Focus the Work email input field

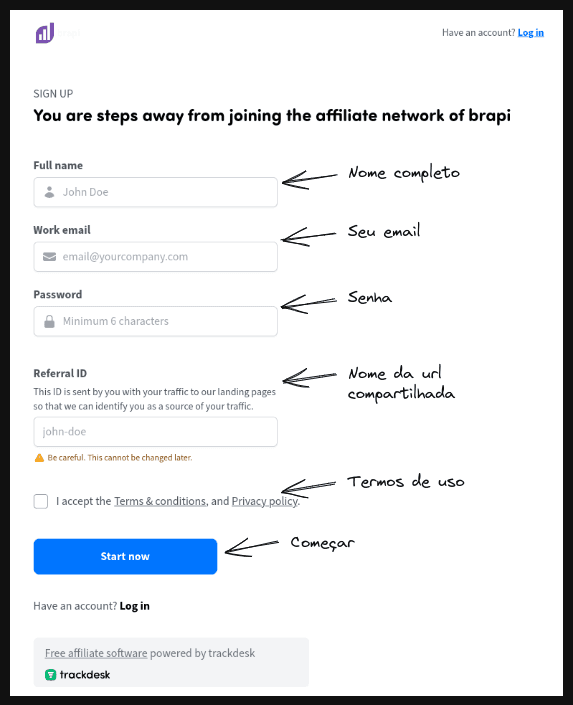tap(156, 257)
